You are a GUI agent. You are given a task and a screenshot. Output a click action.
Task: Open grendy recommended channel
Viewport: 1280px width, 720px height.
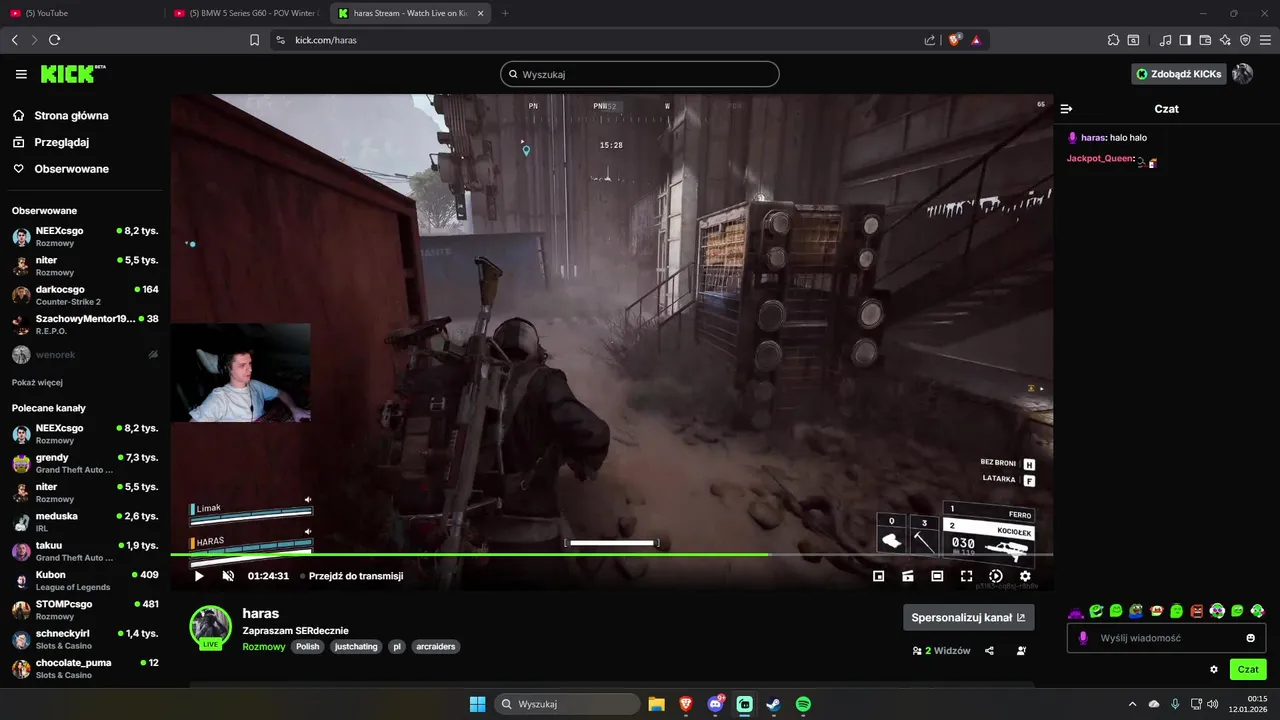click(x=85, y=463)
